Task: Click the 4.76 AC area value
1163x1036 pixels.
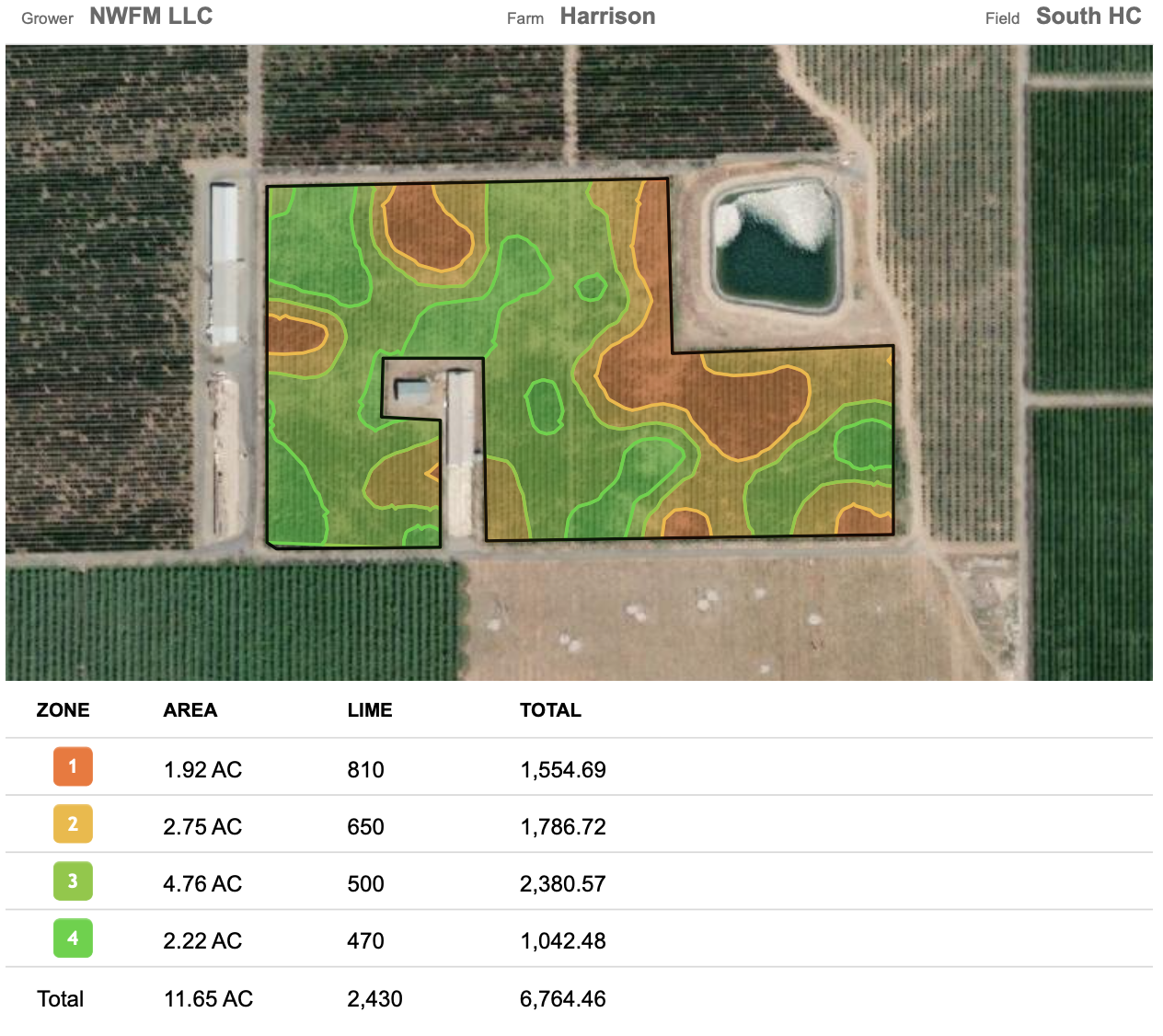Action: 202,883
